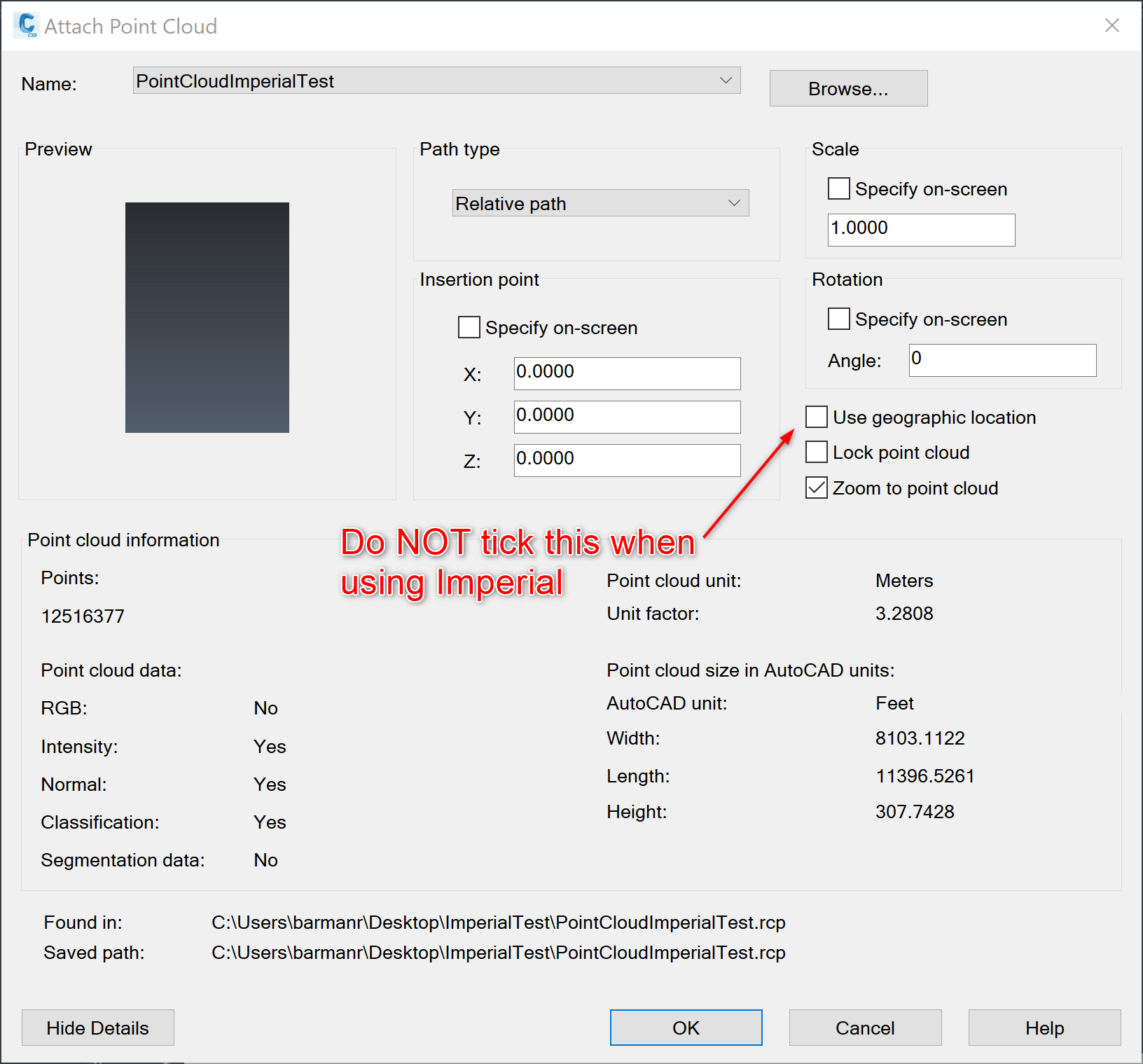This screenshot has height=1064, width=1143.
Task: Enable Specify on-screen for Insertion point
Action: coord(469,327)
